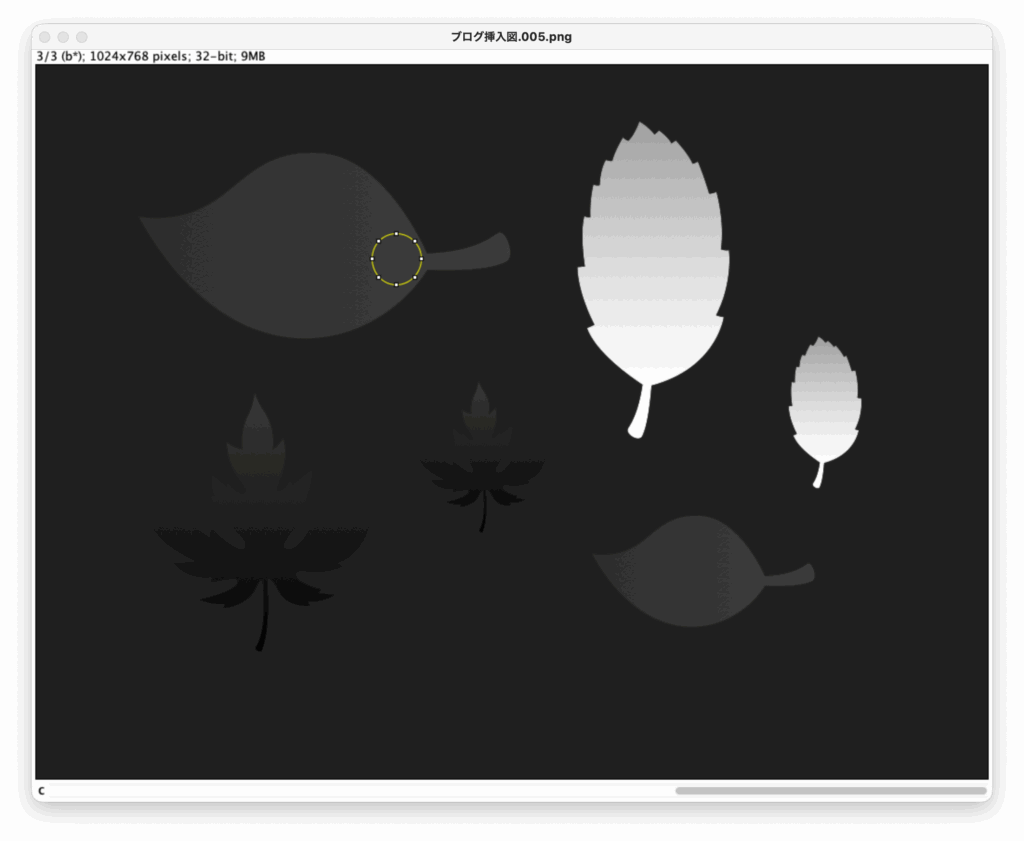
Task: Click the upper-left handle of the circular selection
Action: pyautogui.click(x=379, y=241)
